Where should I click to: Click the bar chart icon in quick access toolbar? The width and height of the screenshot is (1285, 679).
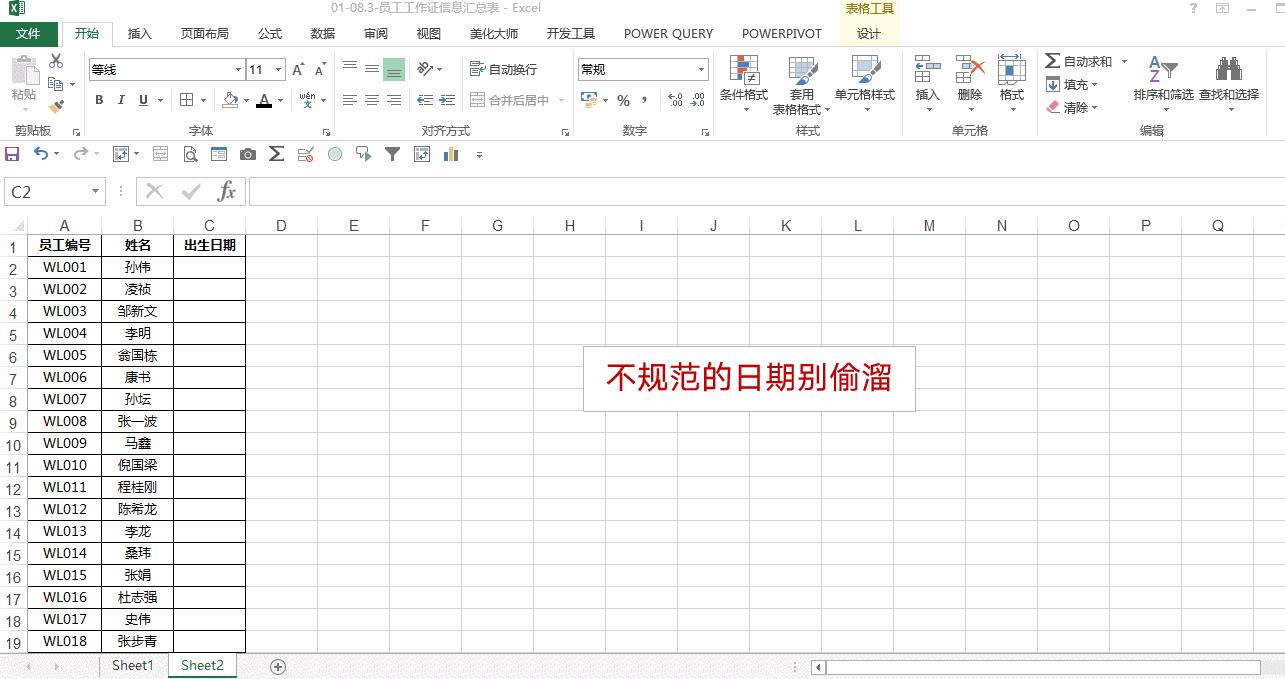tap(451, 154)
